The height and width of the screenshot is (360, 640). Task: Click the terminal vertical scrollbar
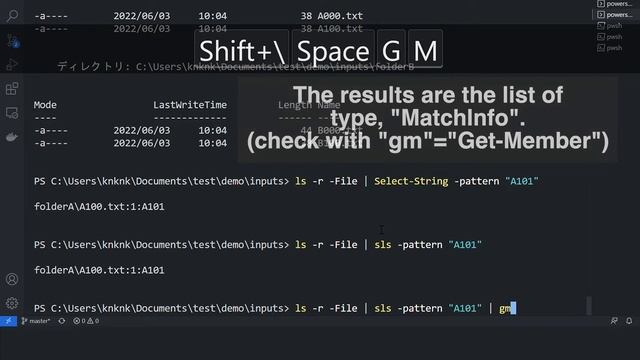pos(589,305)
